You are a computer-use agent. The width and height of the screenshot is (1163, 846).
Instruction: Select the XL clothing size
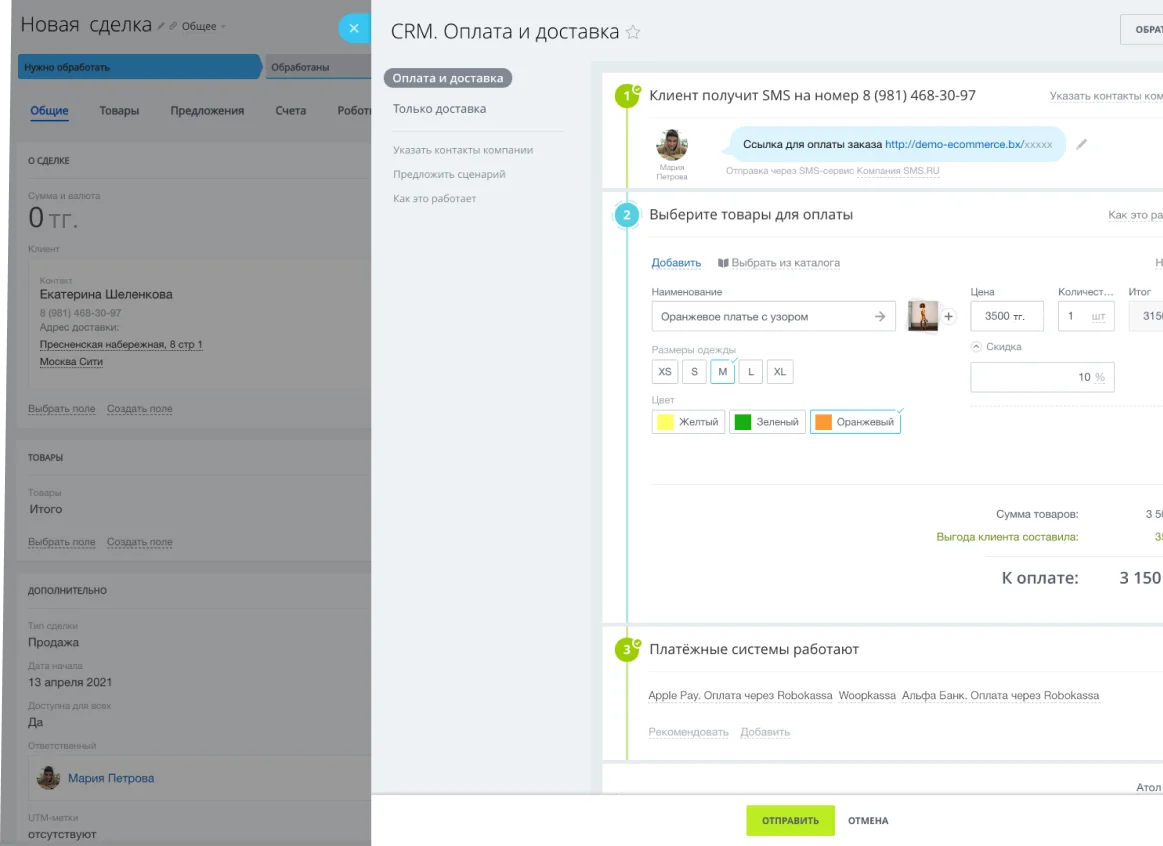coord(779,371)
